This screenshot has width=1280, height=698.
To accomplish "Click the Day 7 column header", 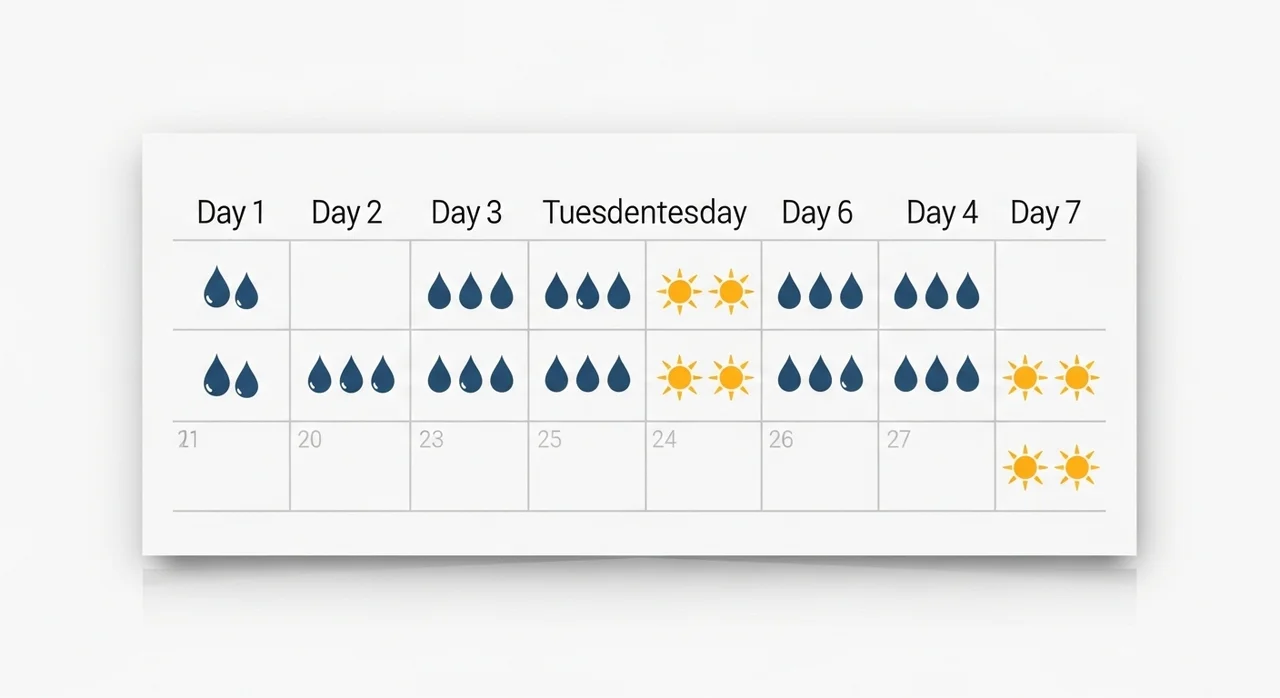I will pos(1045,213).
